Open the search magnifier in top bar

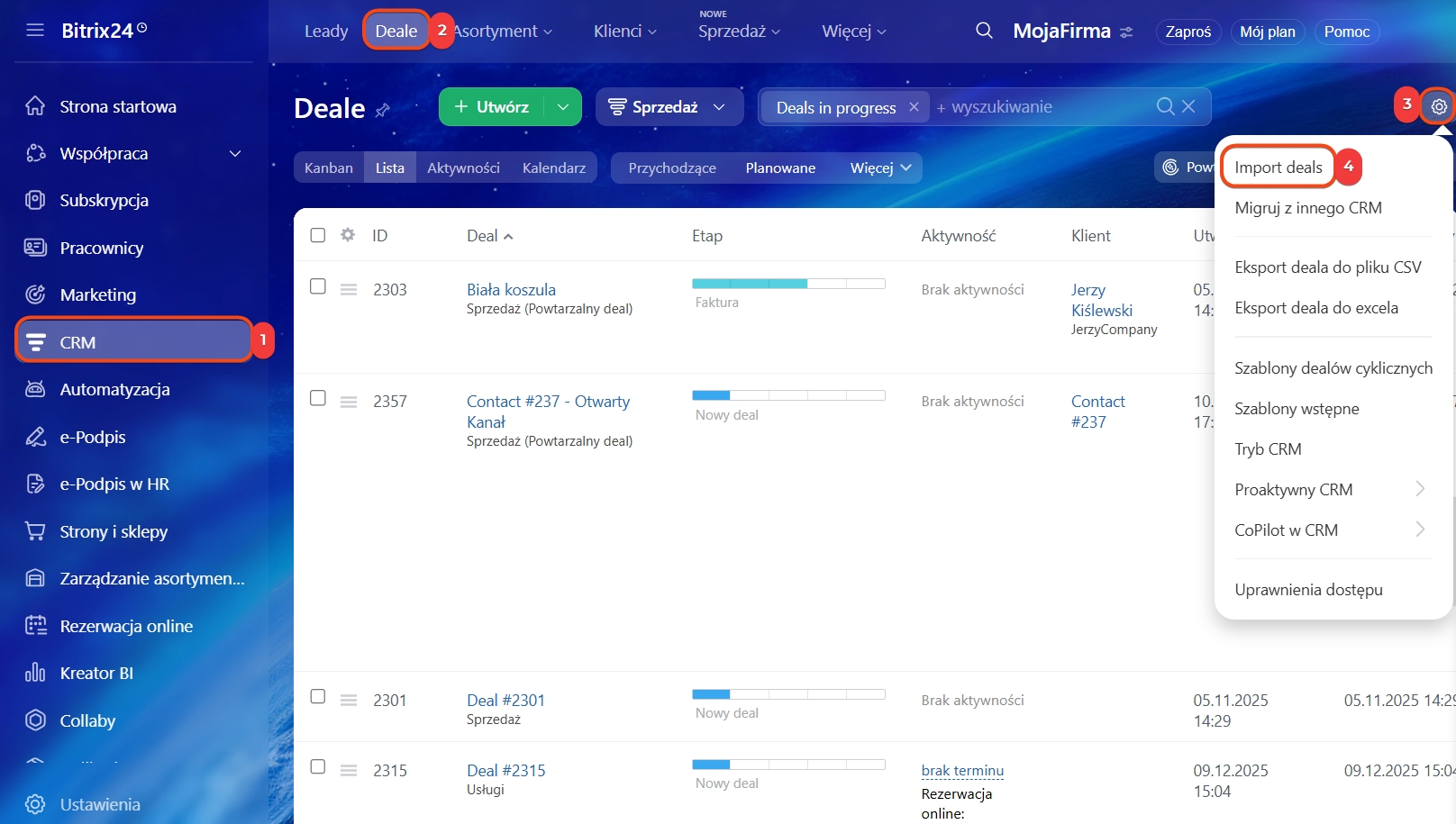[x=984, y=31]
